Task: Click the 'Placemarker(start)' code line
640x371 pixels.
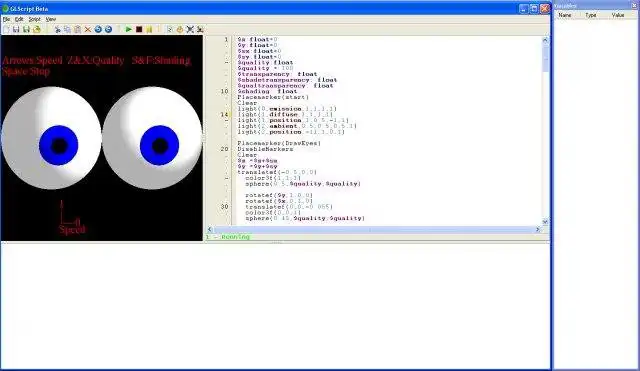Action: pyautogui.click(x=273, y=98)
